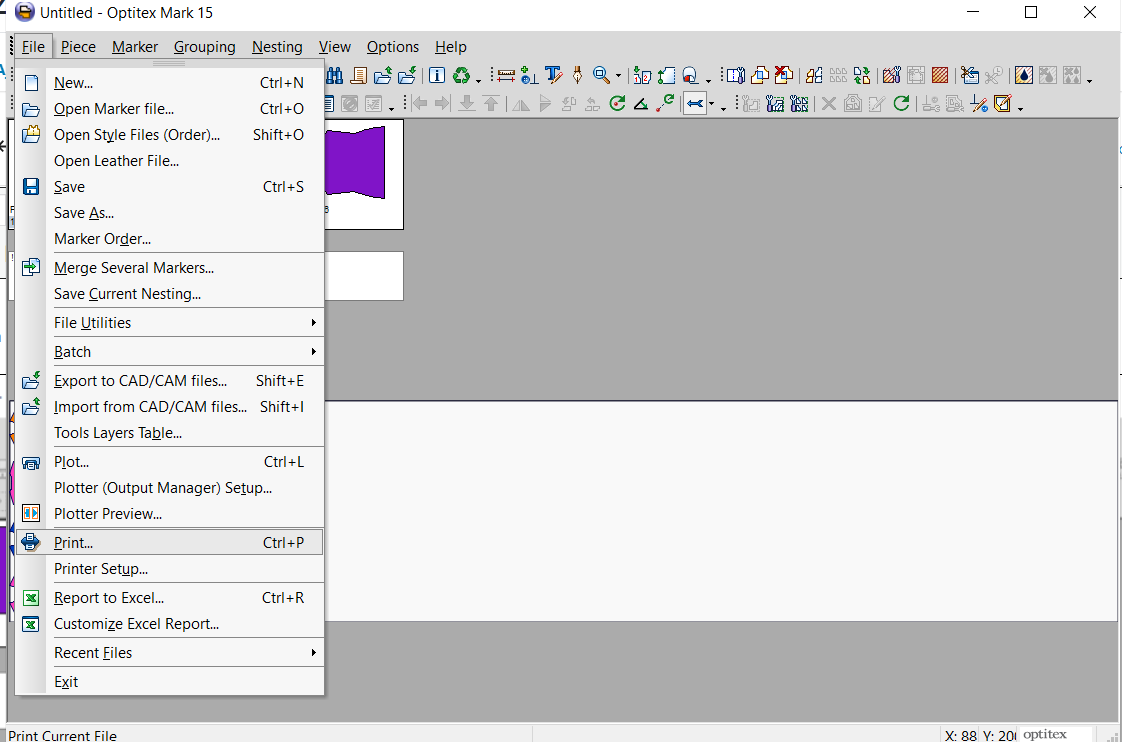The image size is (1122, 742).
Task: Select the fountain pen nib tool
Action: (x=577, y=75)
